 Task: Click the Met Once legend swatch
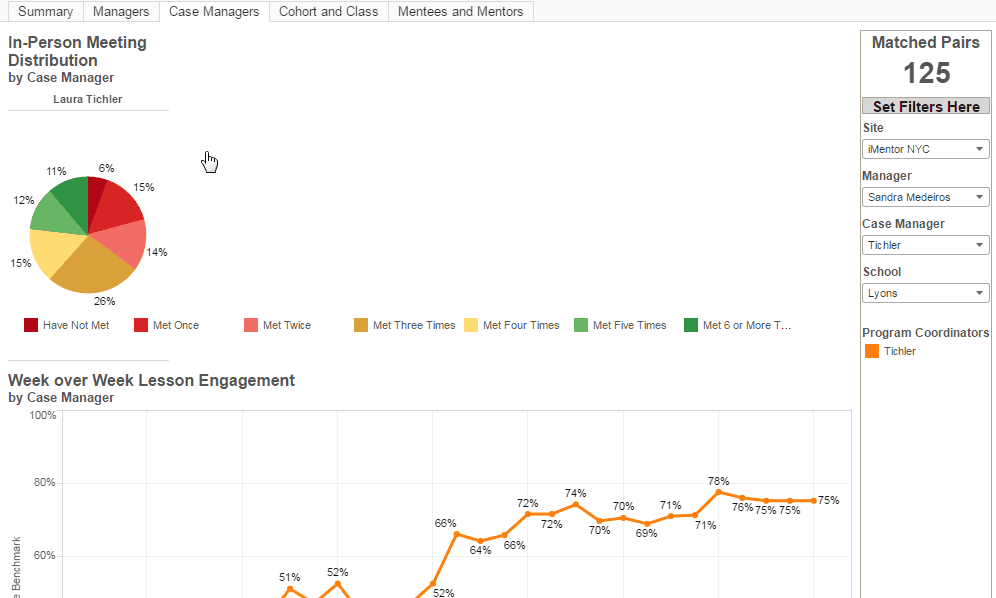point(141,325)
